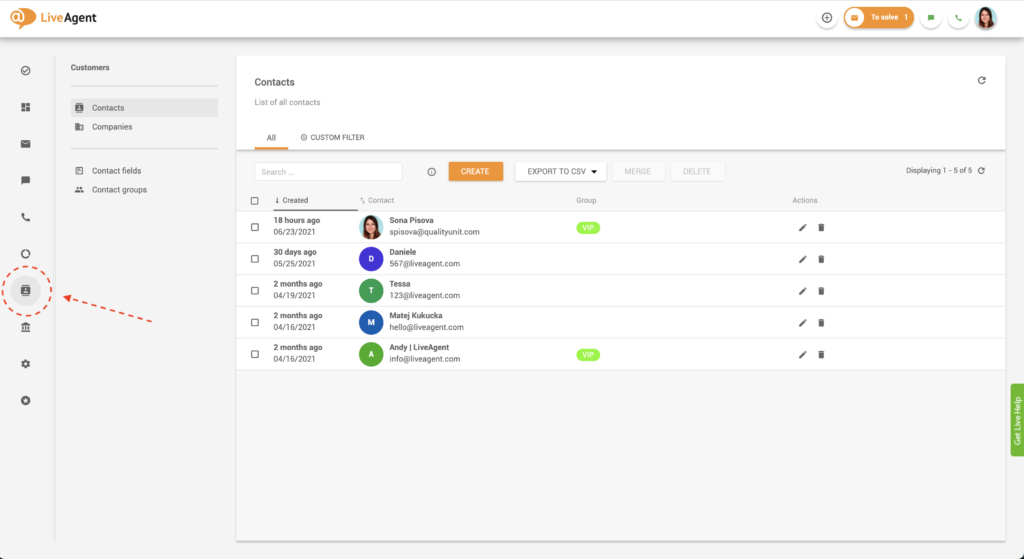Open the Tickets icon in left sidebar
Viewport: 1024px width, 559px height.
[x=26, y=144]
